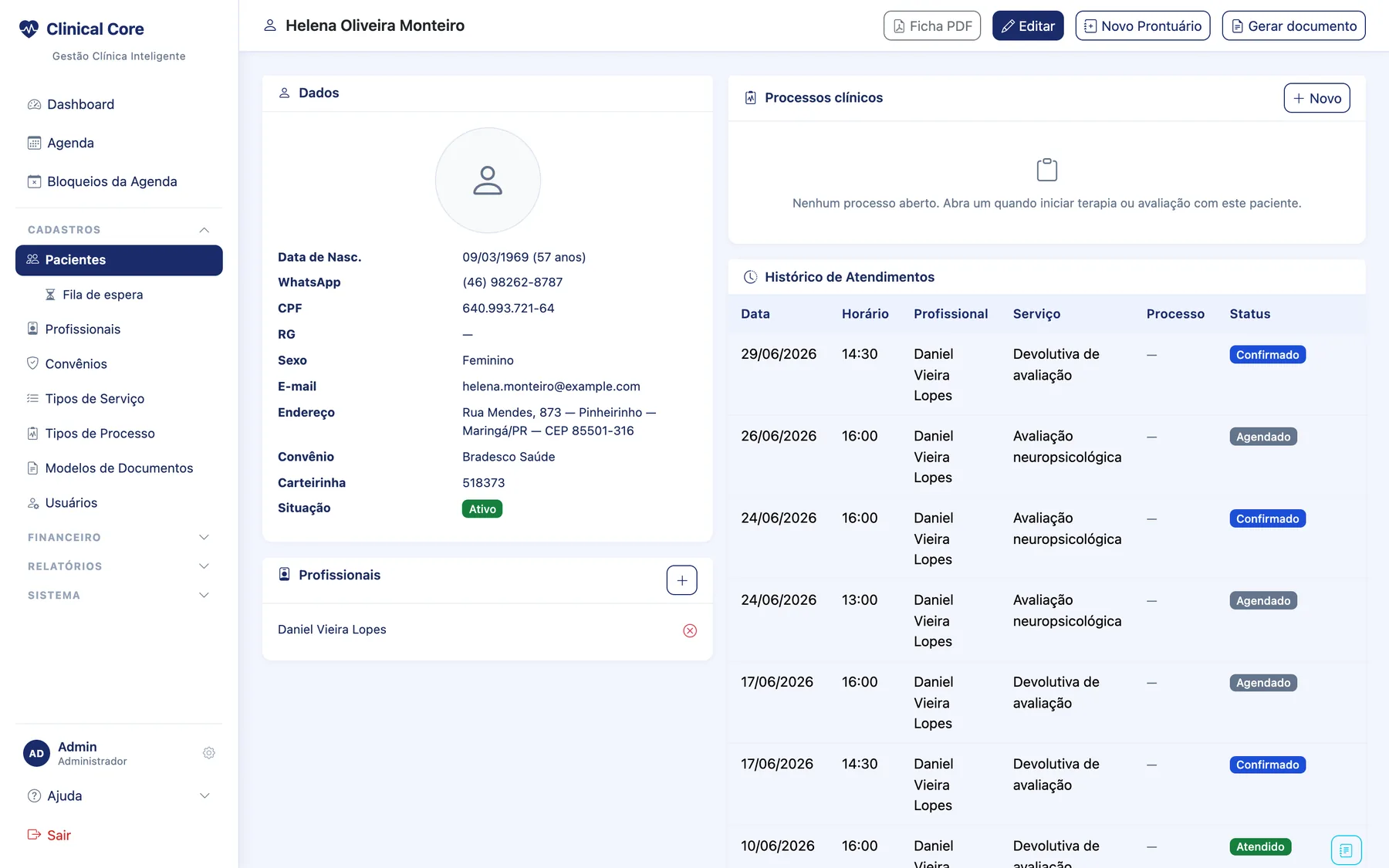Click the Modelos de Documentos icon
The image size is (1389, 868).
tap(32, 468)
